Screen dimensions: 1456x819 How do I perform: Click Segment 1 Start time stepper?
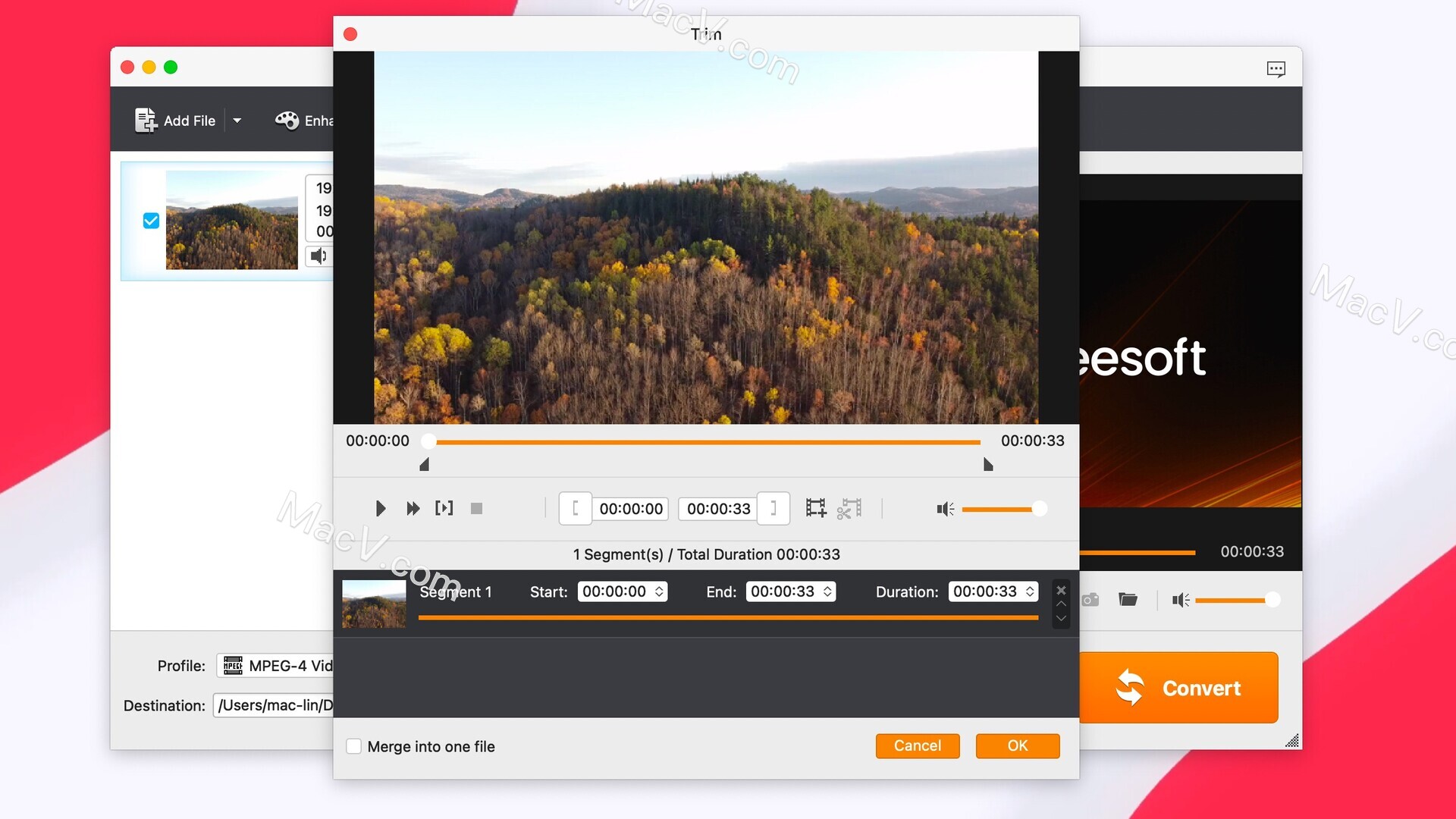pyautogui.click(x=660, y=591)
